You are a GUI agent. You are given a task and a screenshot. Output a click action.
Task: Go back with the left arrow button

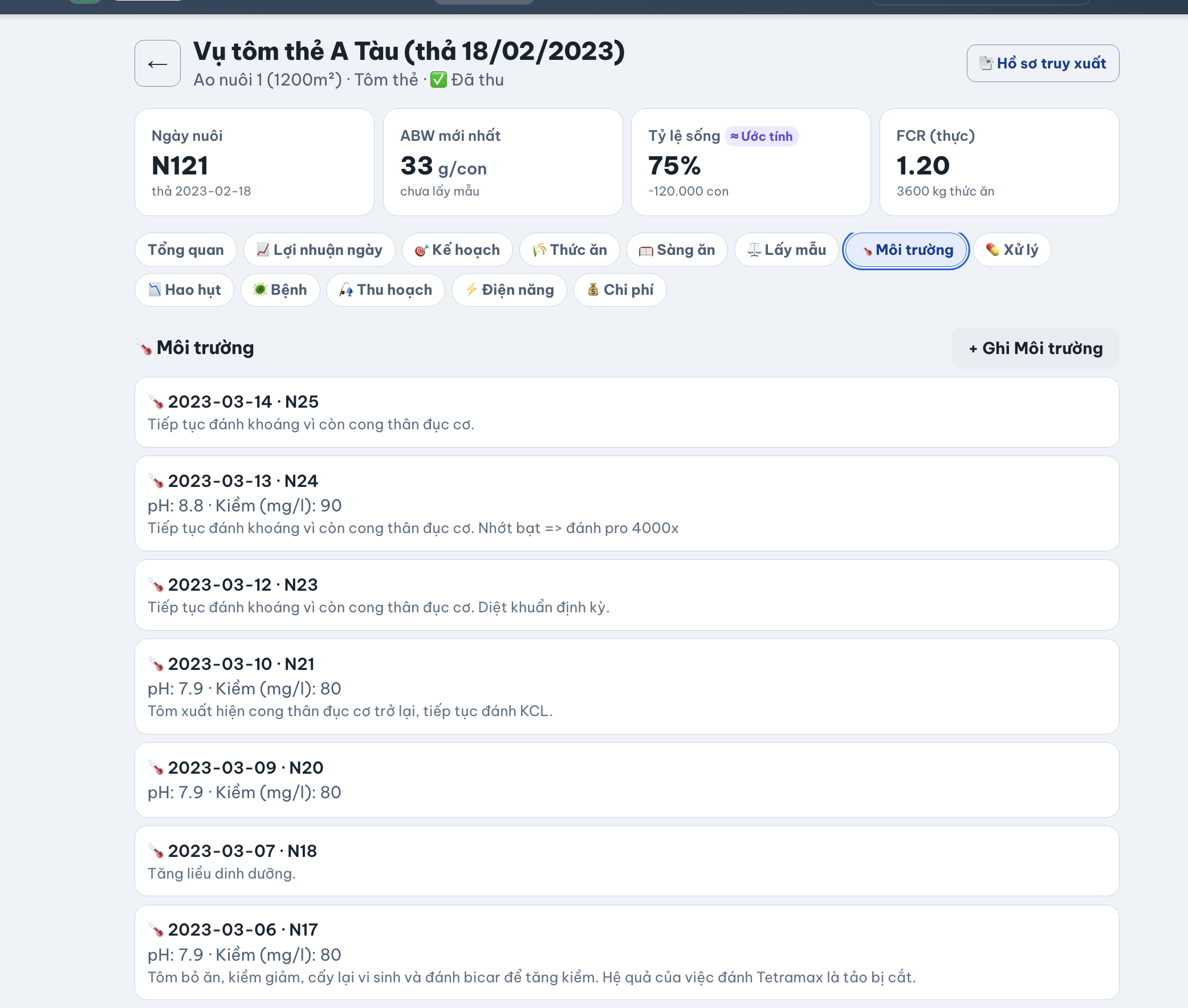point(157,63)
